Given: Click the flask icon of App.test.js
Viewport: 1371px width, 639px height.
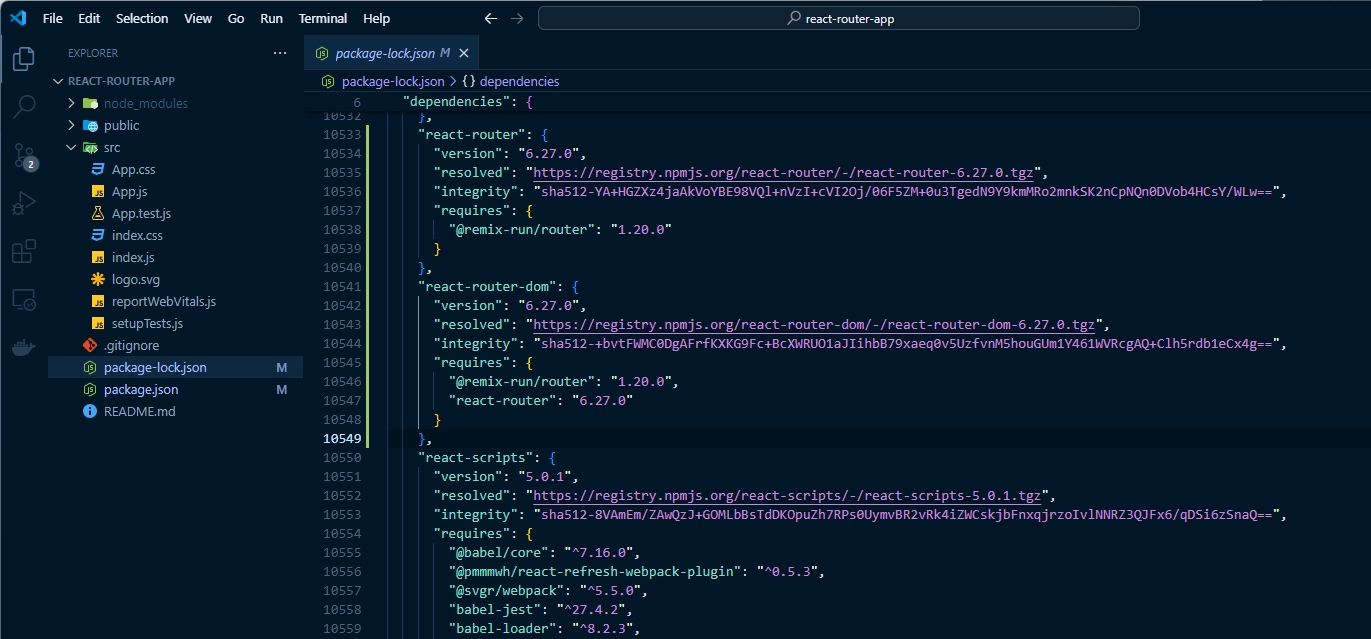Looking at the screenshot, I should [98, 213].
